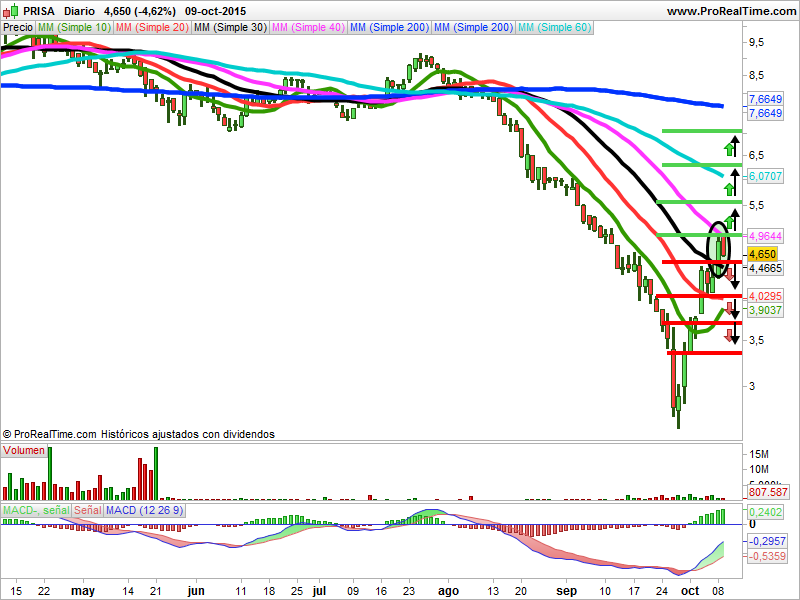
Task: Click the PRISA ticker name
Action: click(x=39, y=11)
